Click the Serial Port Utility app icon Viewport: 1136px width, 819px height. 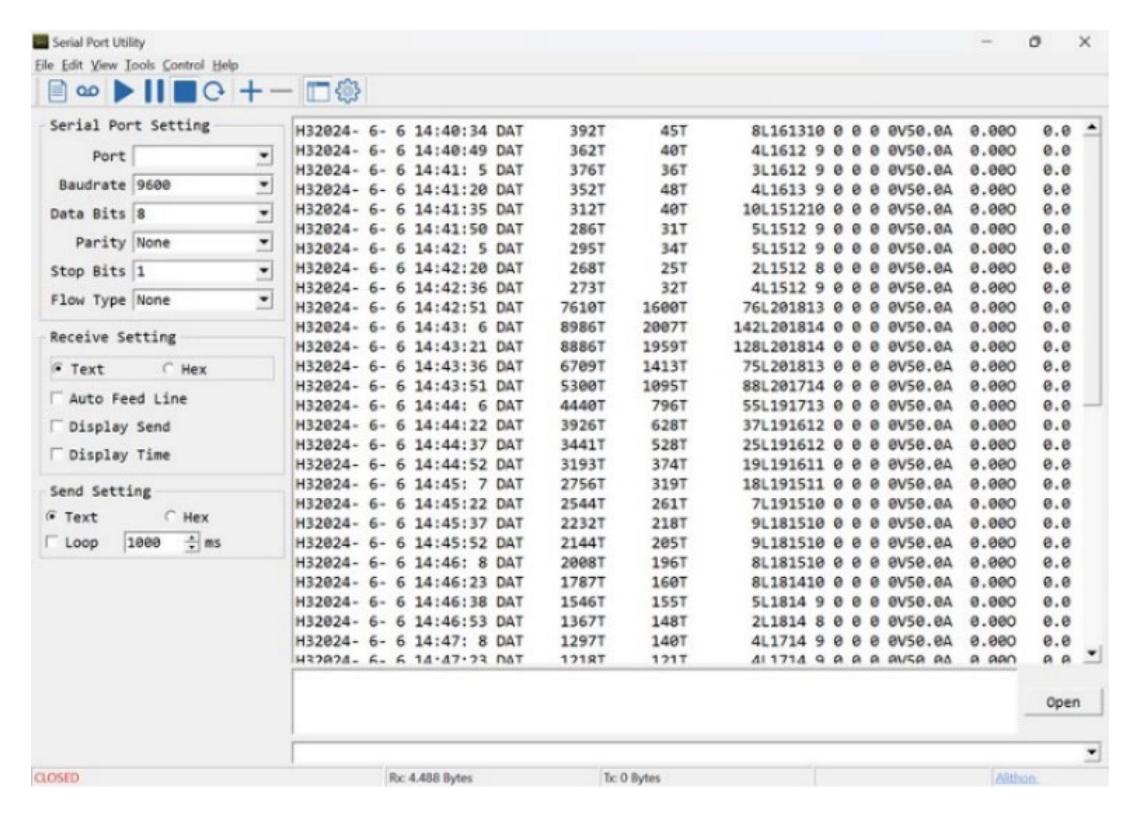(41, 42)
